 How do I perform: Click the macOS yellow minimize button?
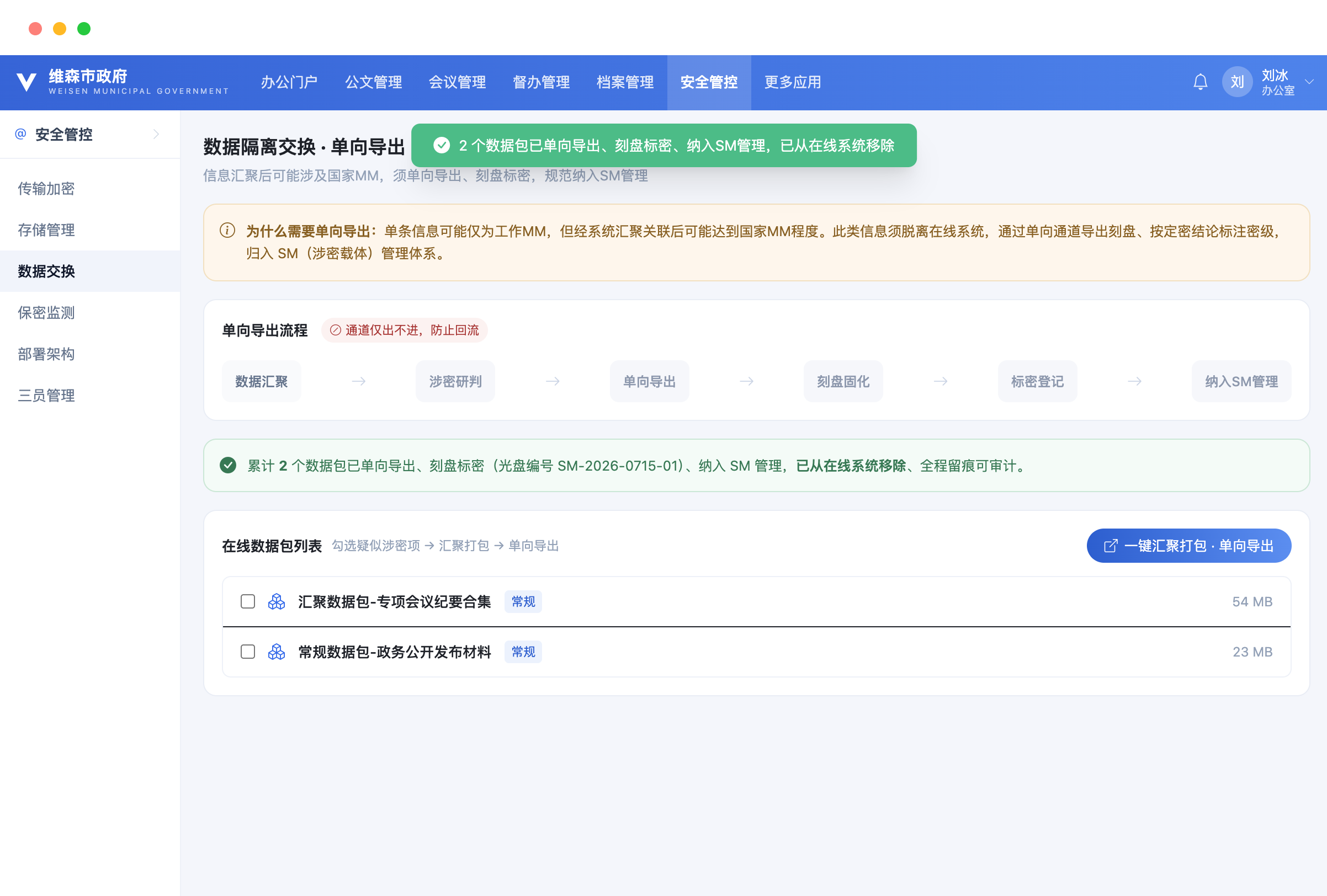pyautogui.click(x=60, y=29)
